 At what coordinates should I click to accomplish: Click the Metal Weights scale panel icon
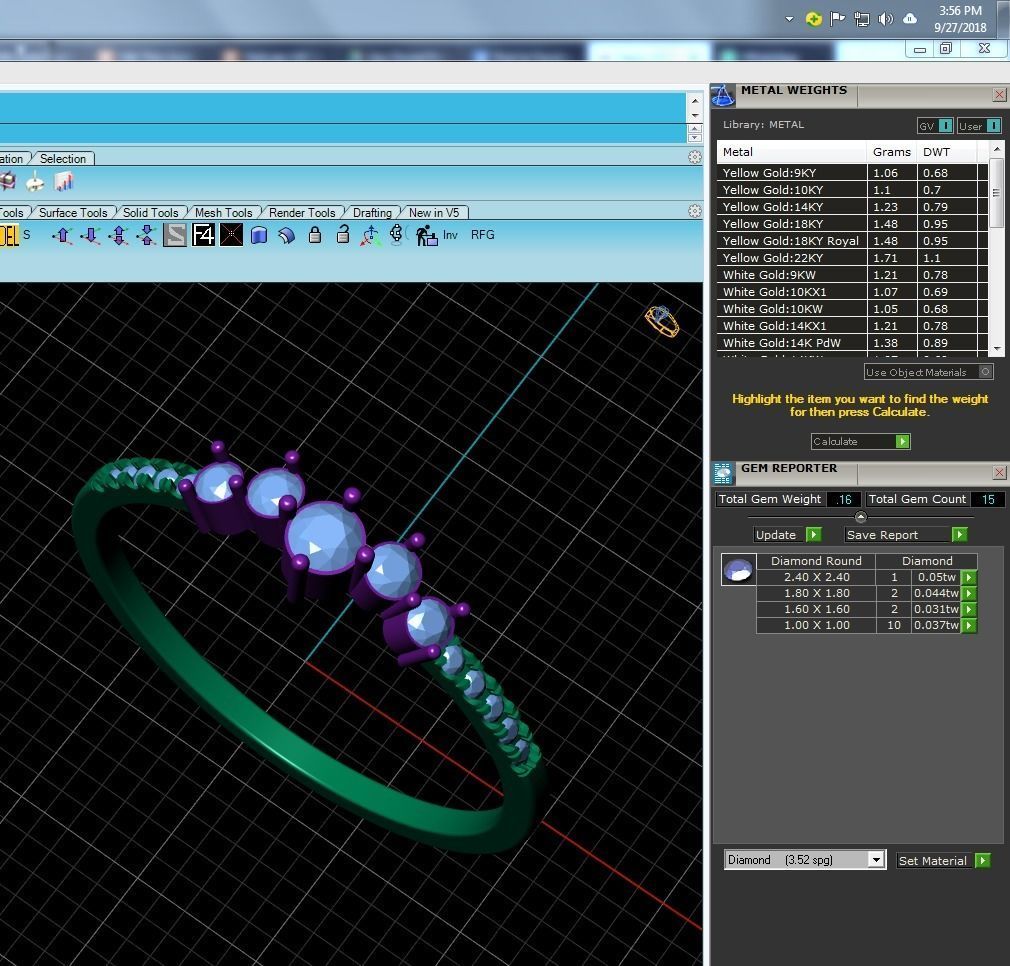723,97
